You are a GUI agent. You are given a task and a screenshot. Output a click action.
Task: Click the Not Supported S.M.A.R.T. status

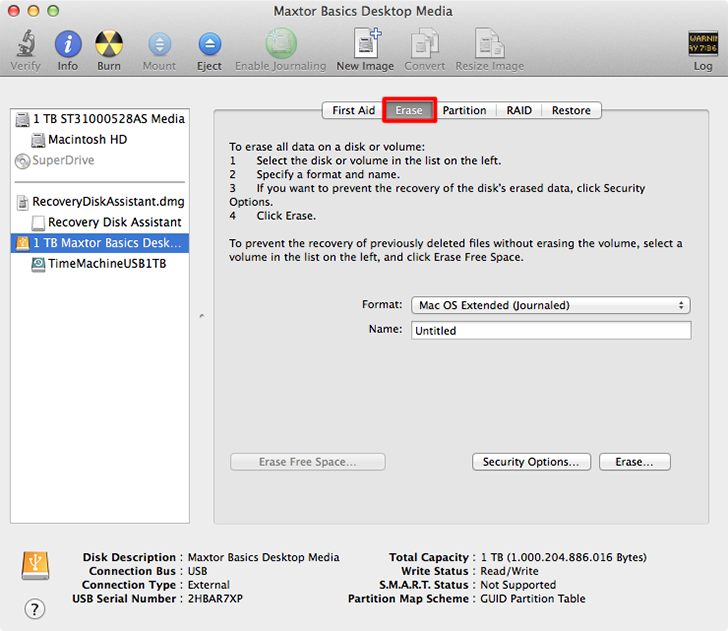[518, 585]
